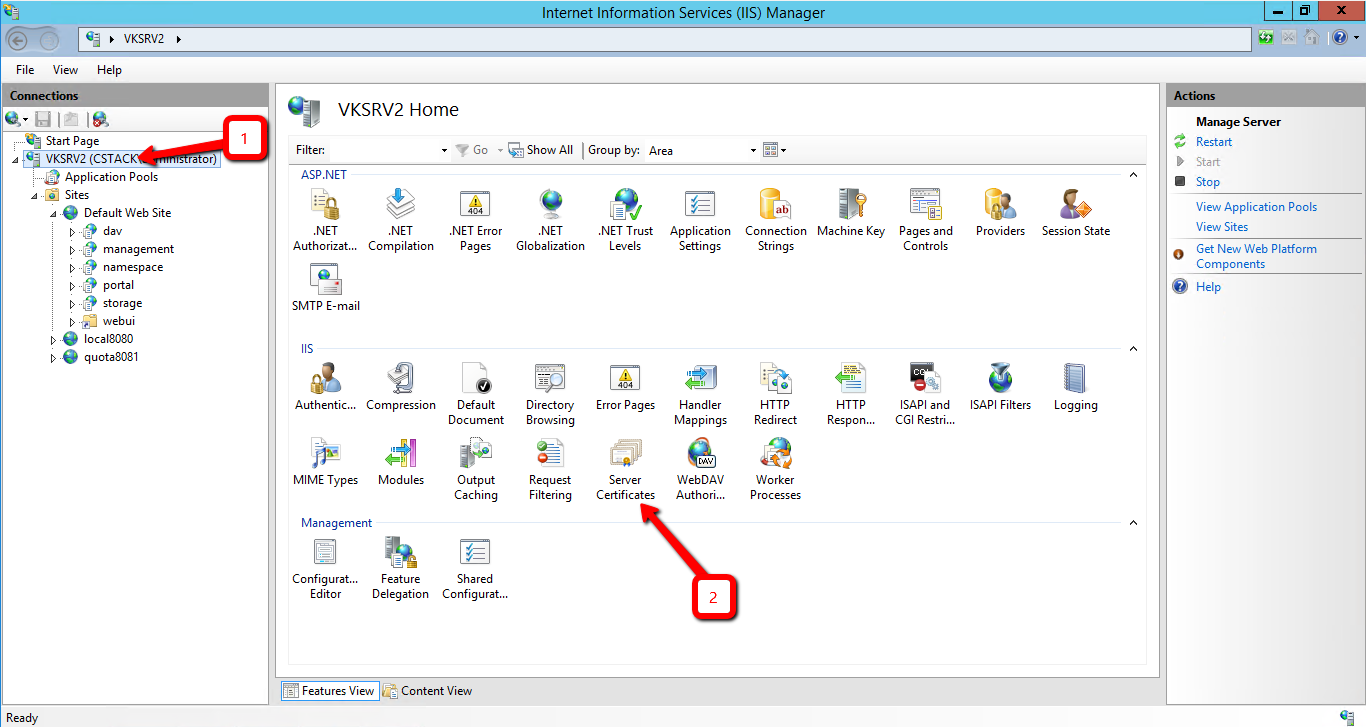Viewport: 1366px width, 727px height.
Task: Open Default Document feature
Action: (x=475, y=394)
